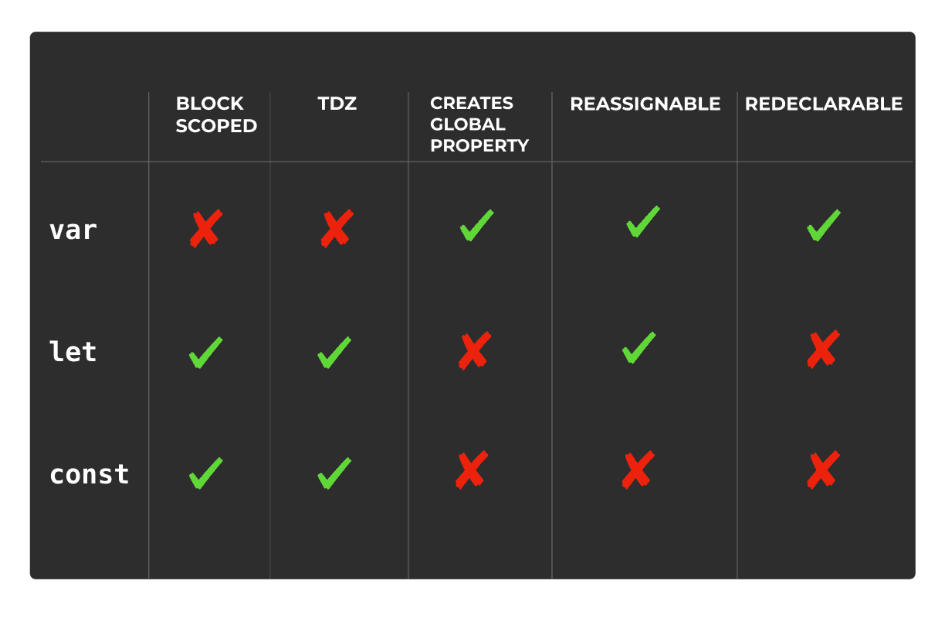Click the red cross for const REASSIGNABLE
This screenshot has height=618, width=950.
pyautogui.click(x=638, y=469)
